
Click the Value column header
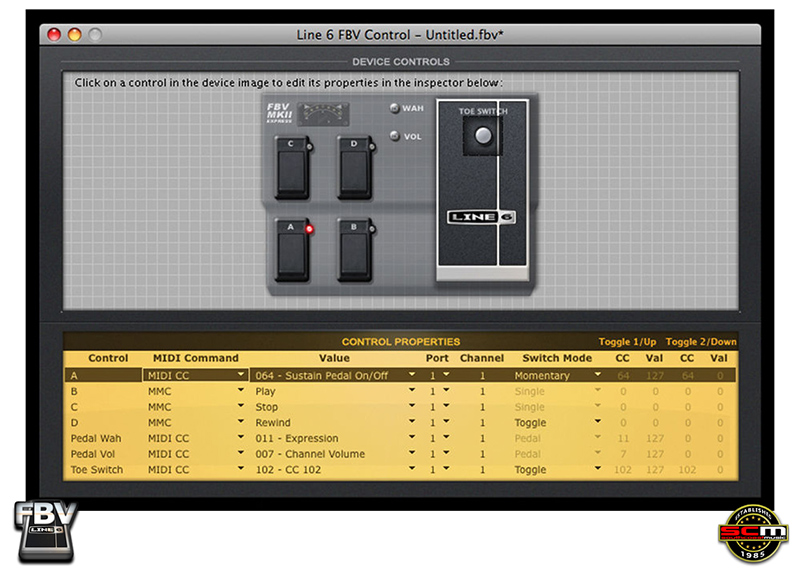[x=334, y=358]
